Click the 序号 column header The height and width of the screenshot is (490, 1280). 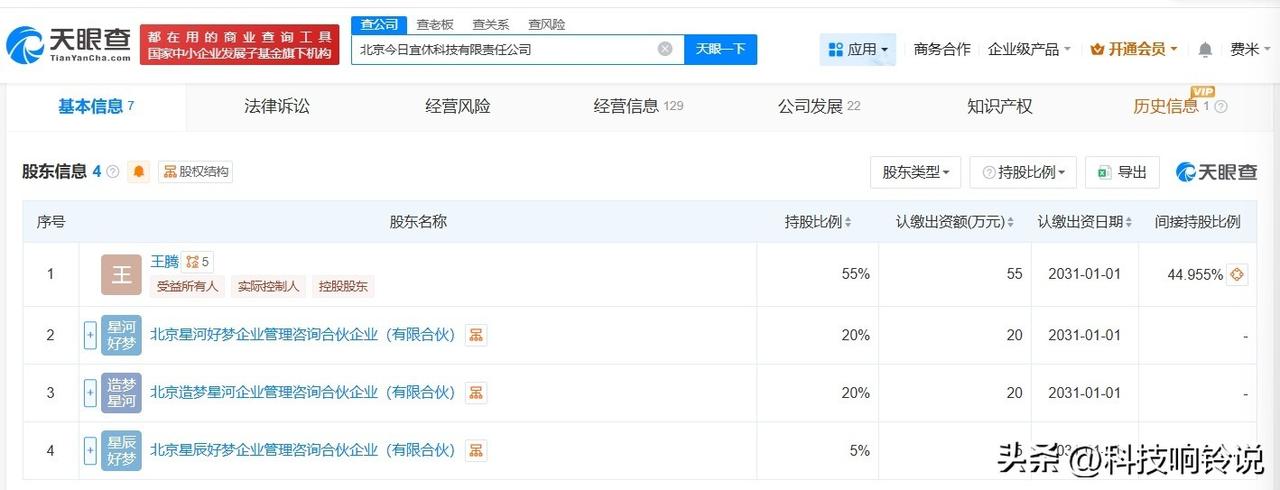(x=51, y=222)
